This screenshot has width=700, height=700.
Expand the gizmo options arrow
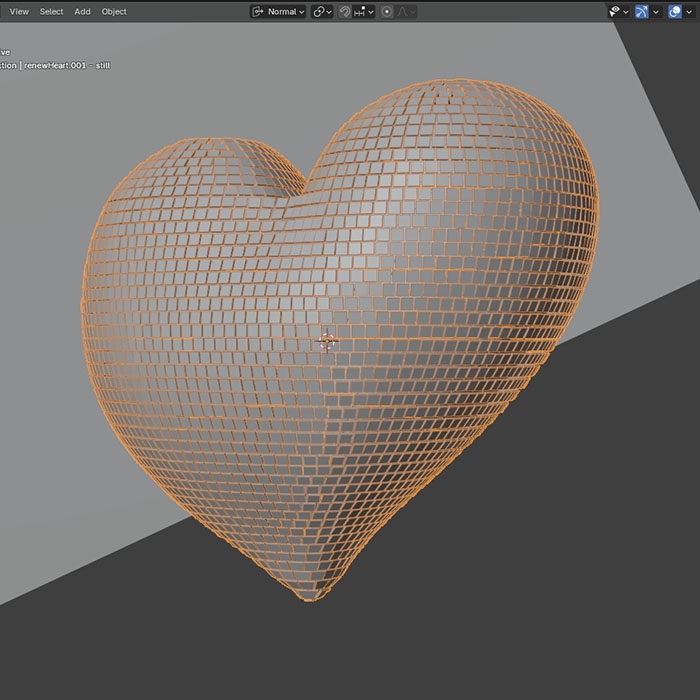pos(656,12)
